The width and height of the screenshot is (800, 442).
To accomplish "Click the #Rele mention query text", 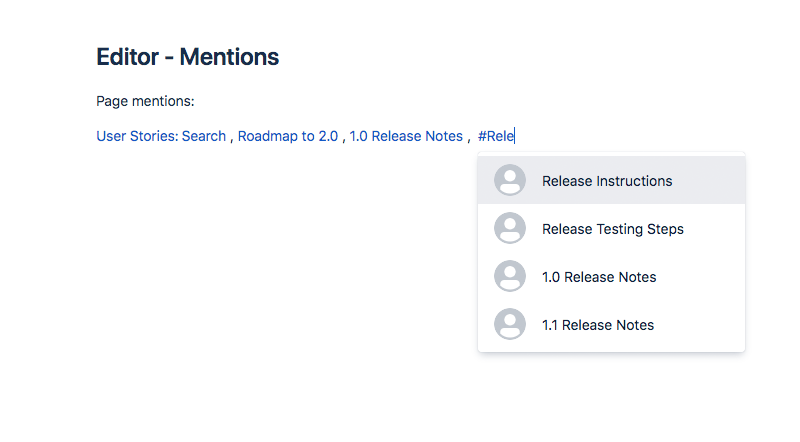I will point(496,136).
